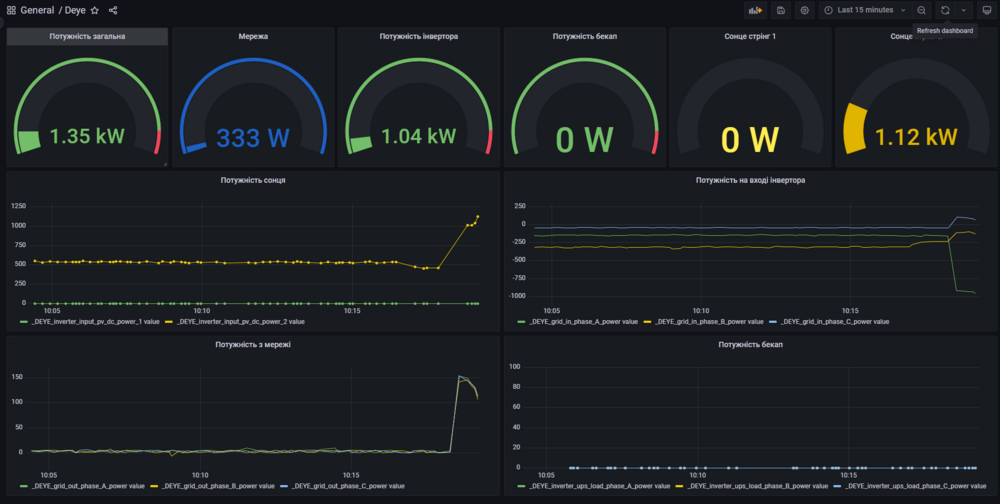Click the dashboards grid icon beside General

11,11
